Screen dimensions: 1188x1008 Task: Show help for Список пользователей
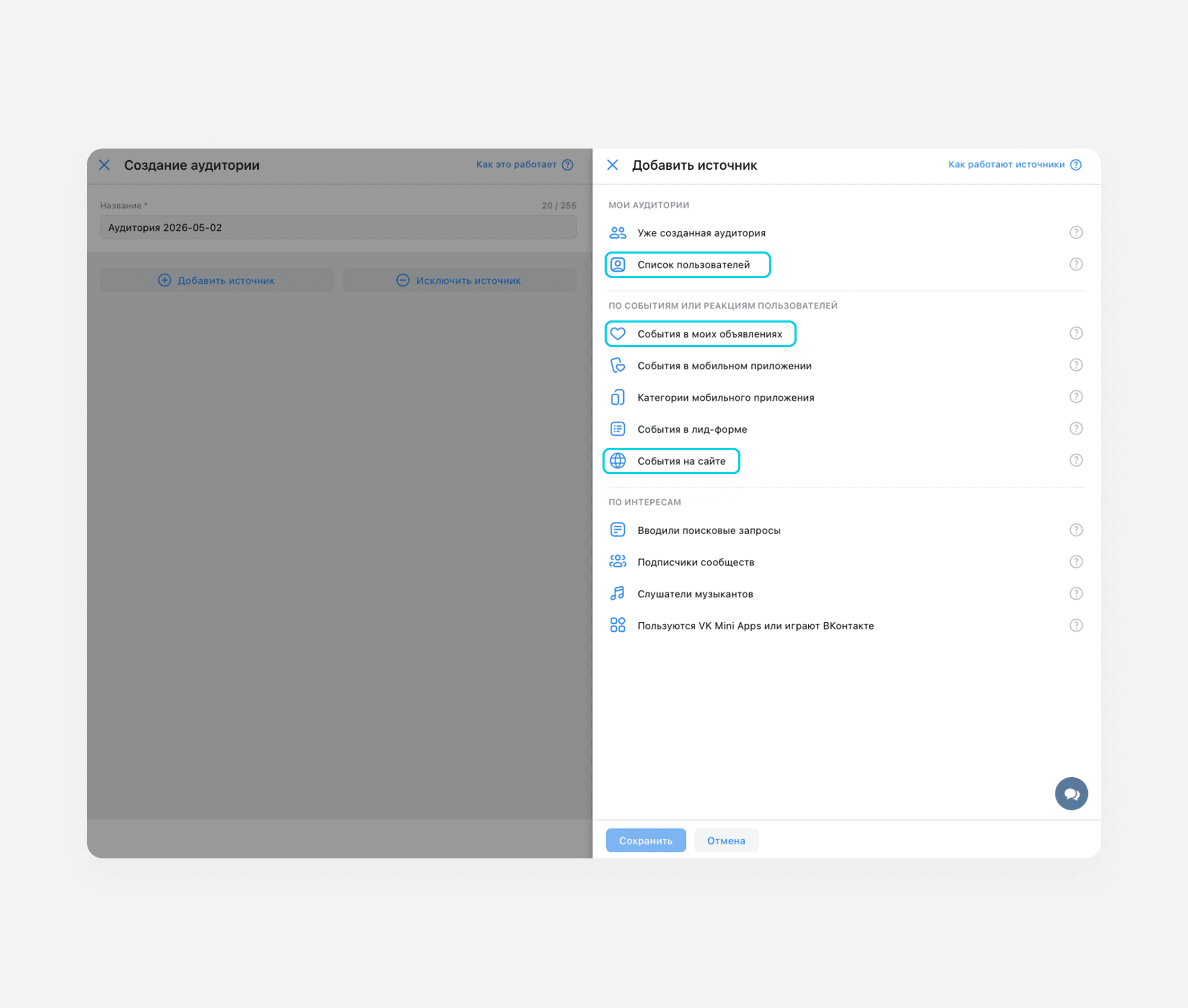coord(1076,265)
